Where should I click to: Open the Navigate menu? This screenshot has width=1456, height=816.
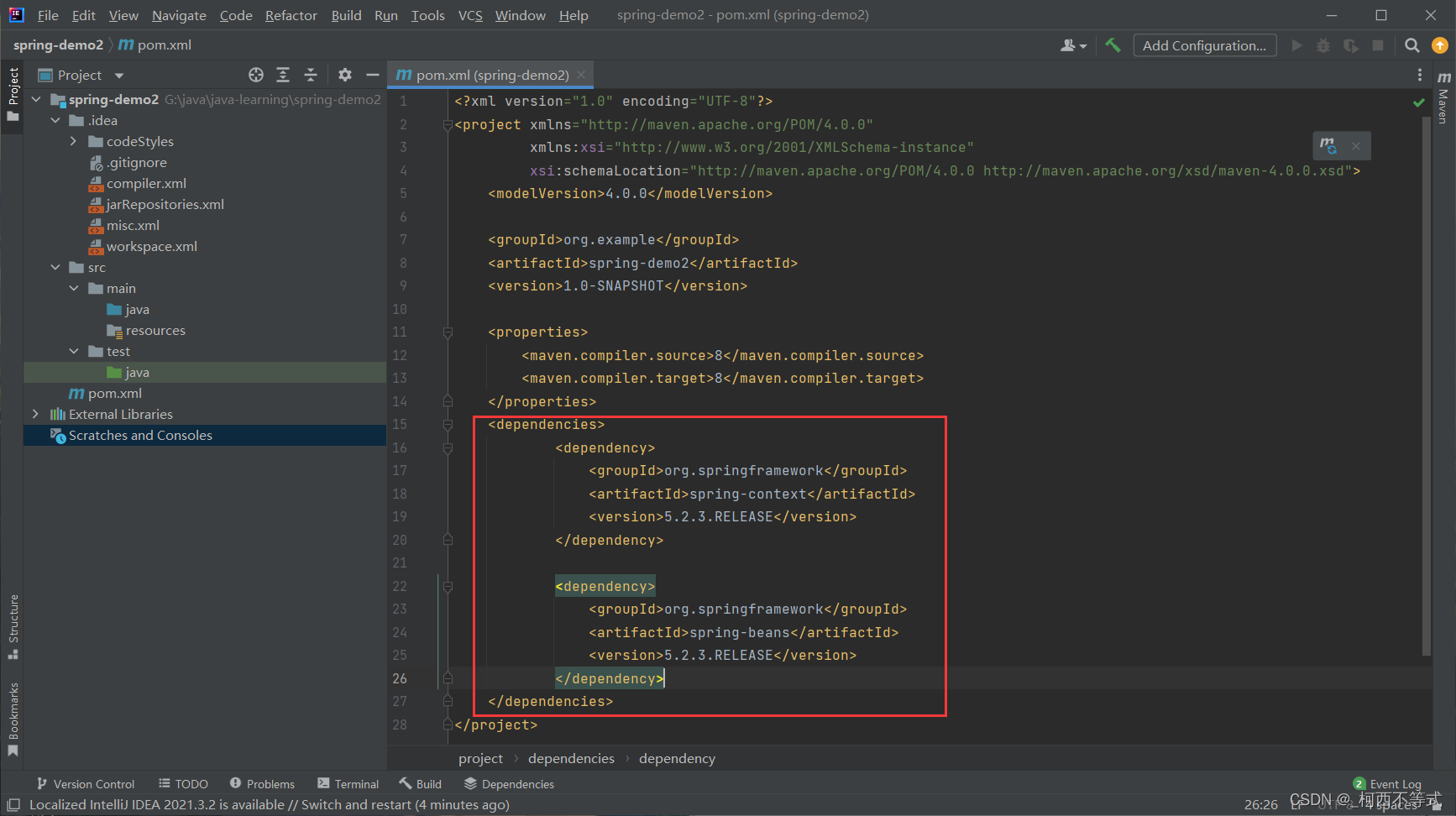[179, 15]
